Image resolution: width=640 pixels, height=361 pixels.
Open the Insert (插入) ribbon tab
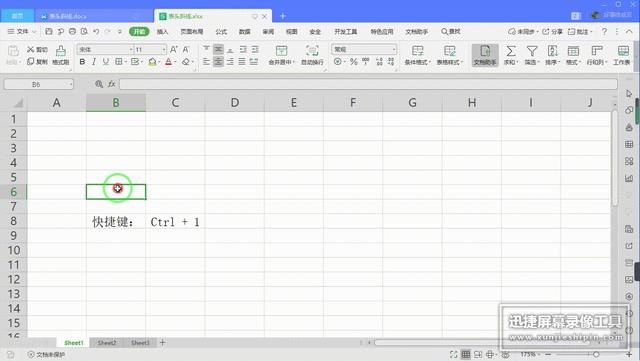pyautogui.click(x=162, y=31)
